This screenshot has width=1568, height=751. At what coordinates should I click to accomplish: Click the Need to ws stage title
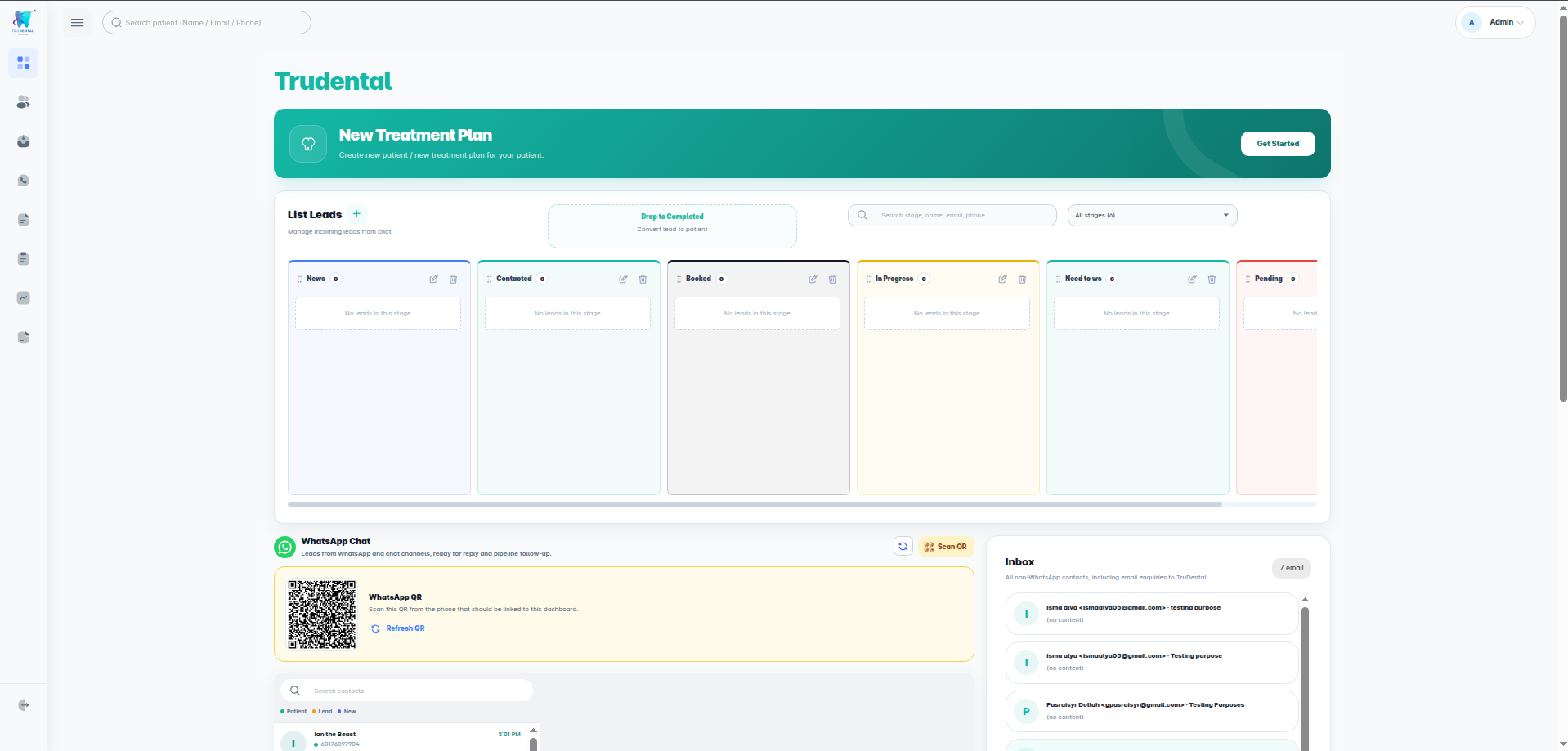1083,279
